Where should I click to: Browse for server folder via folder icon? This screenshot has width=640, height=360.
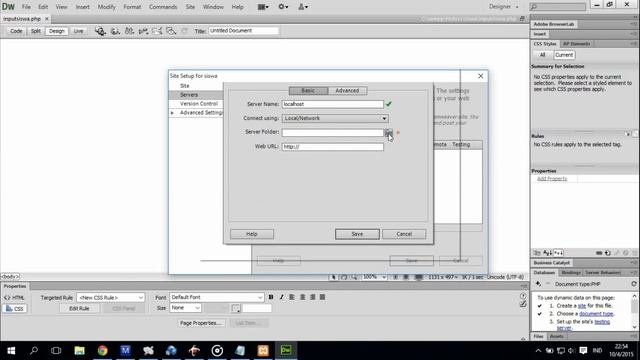[388, 132]
